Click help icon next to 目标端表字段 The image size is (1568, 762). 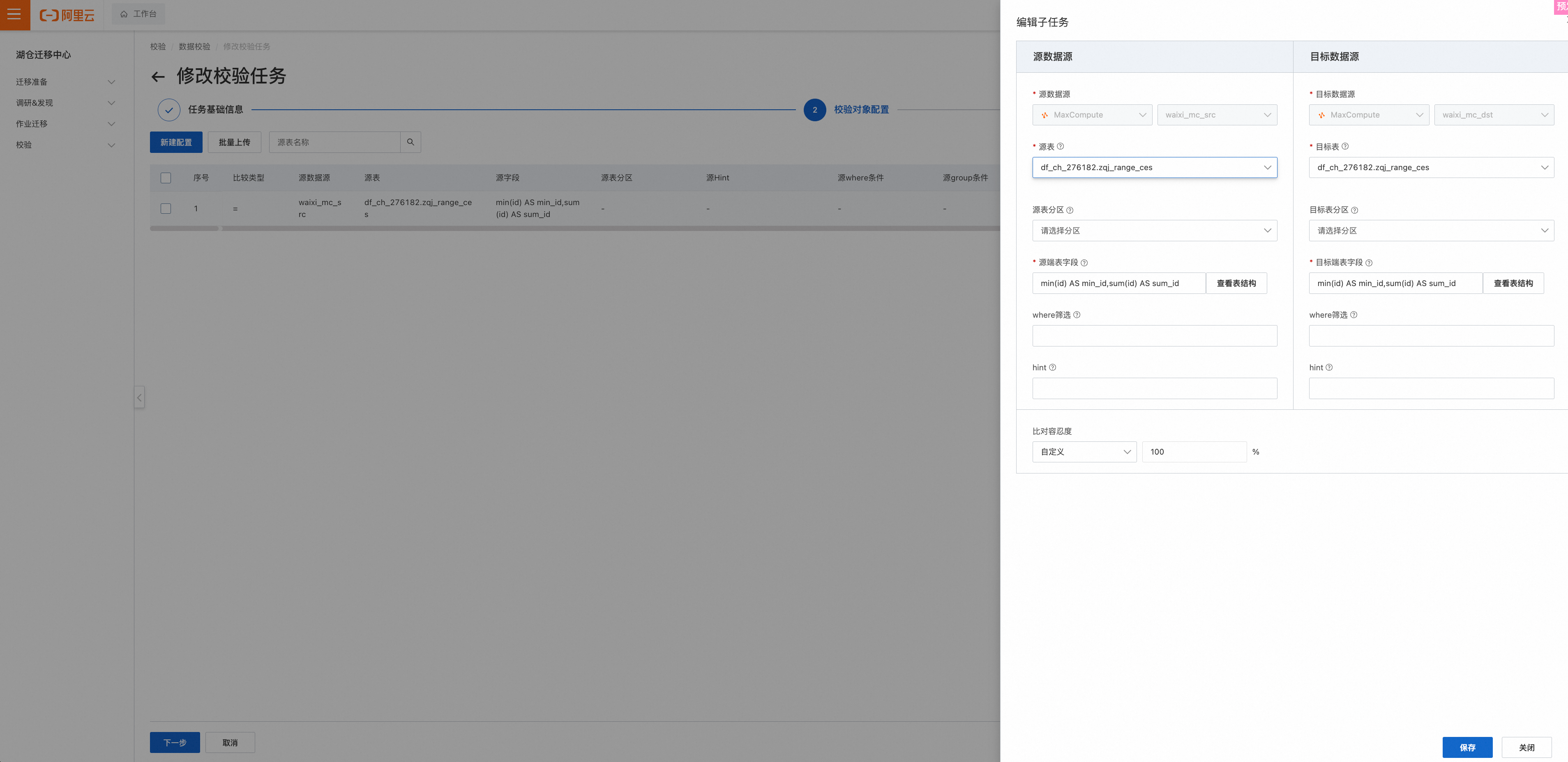point(1369,263)
